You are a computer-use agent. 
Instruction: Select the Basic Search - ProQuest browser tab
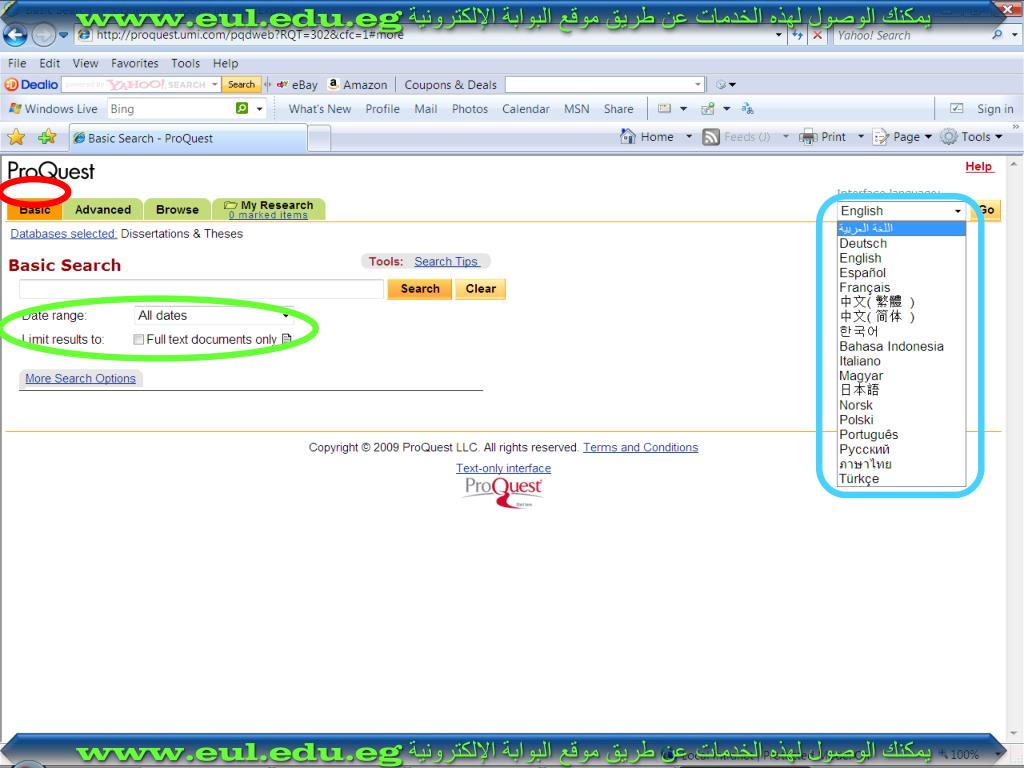click(187, 138)
